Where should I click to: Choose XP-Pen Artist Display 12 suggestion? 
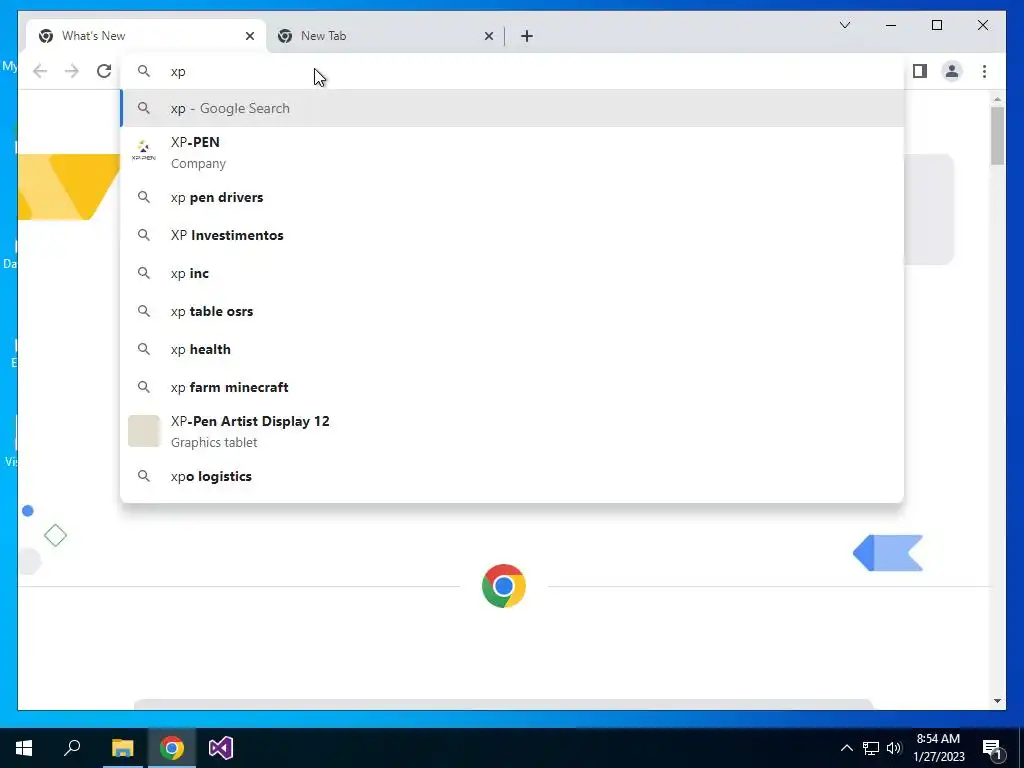[512, 431]
